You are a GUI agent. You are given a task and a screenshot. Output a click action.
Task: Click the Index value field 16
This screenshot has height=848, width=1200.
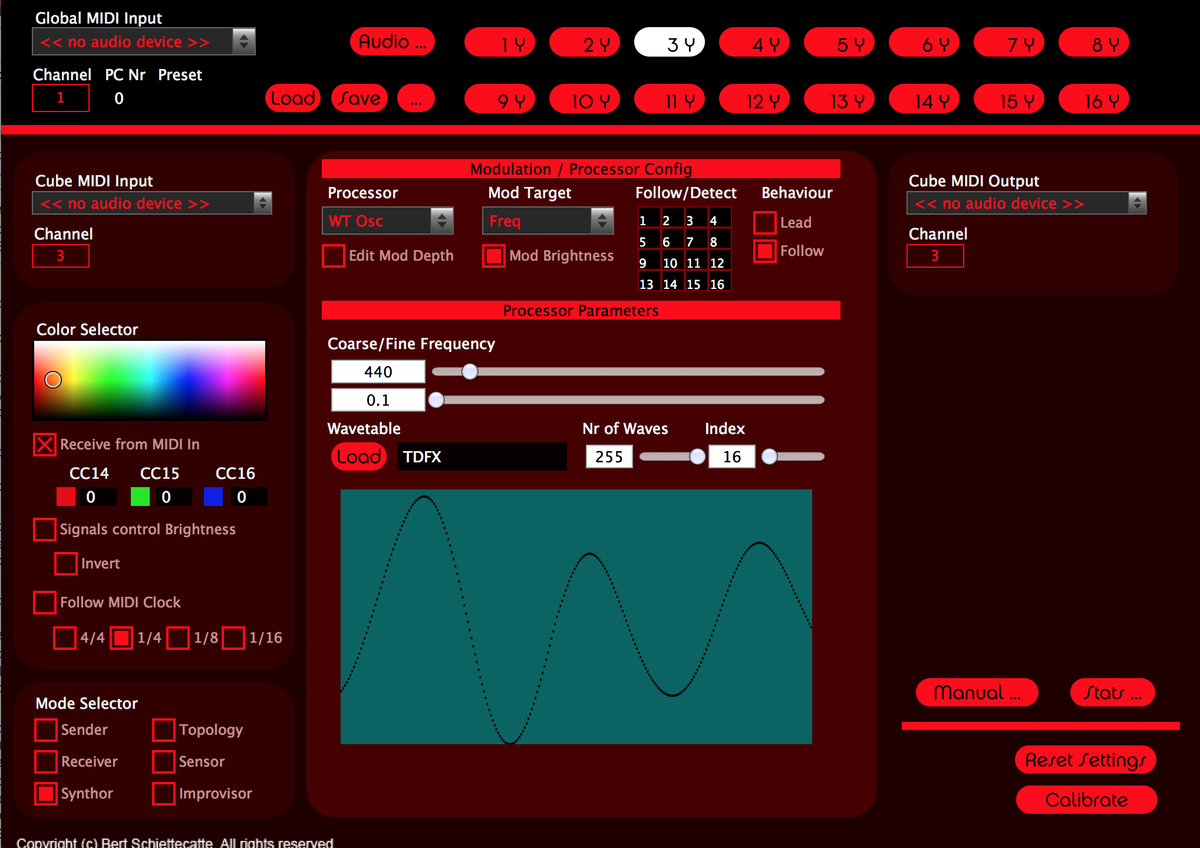pos(732,457)
